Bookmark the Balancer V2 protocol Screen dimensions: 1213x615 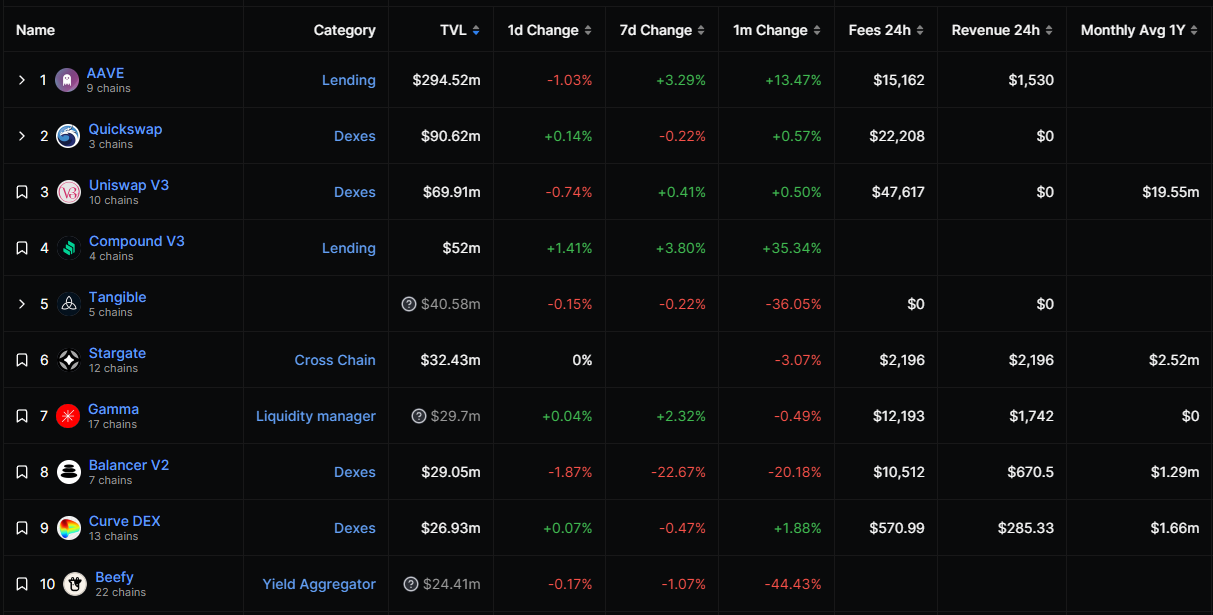22,472
